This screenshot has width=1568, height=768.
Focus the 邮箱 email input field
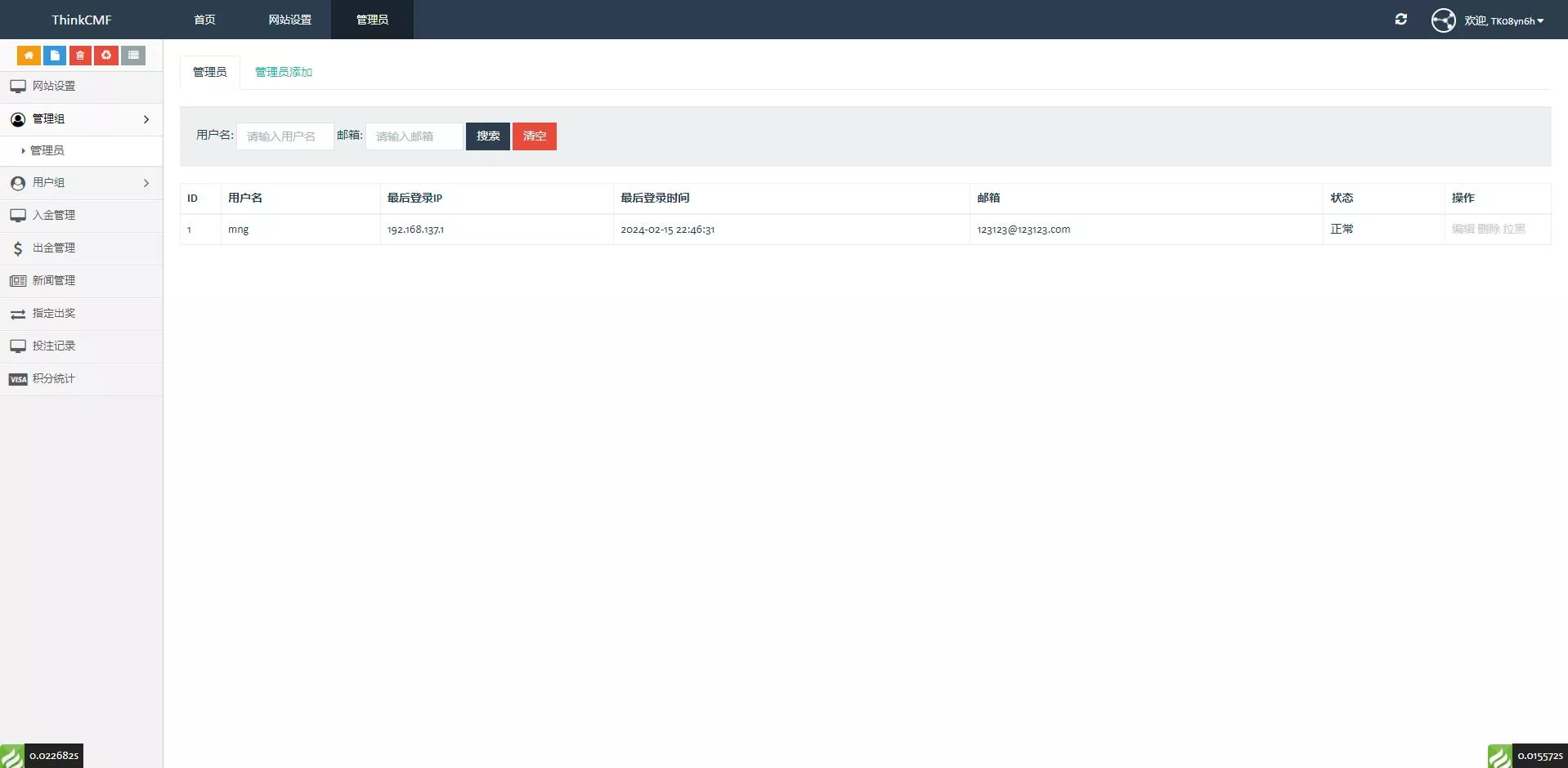tap(414, 136)
